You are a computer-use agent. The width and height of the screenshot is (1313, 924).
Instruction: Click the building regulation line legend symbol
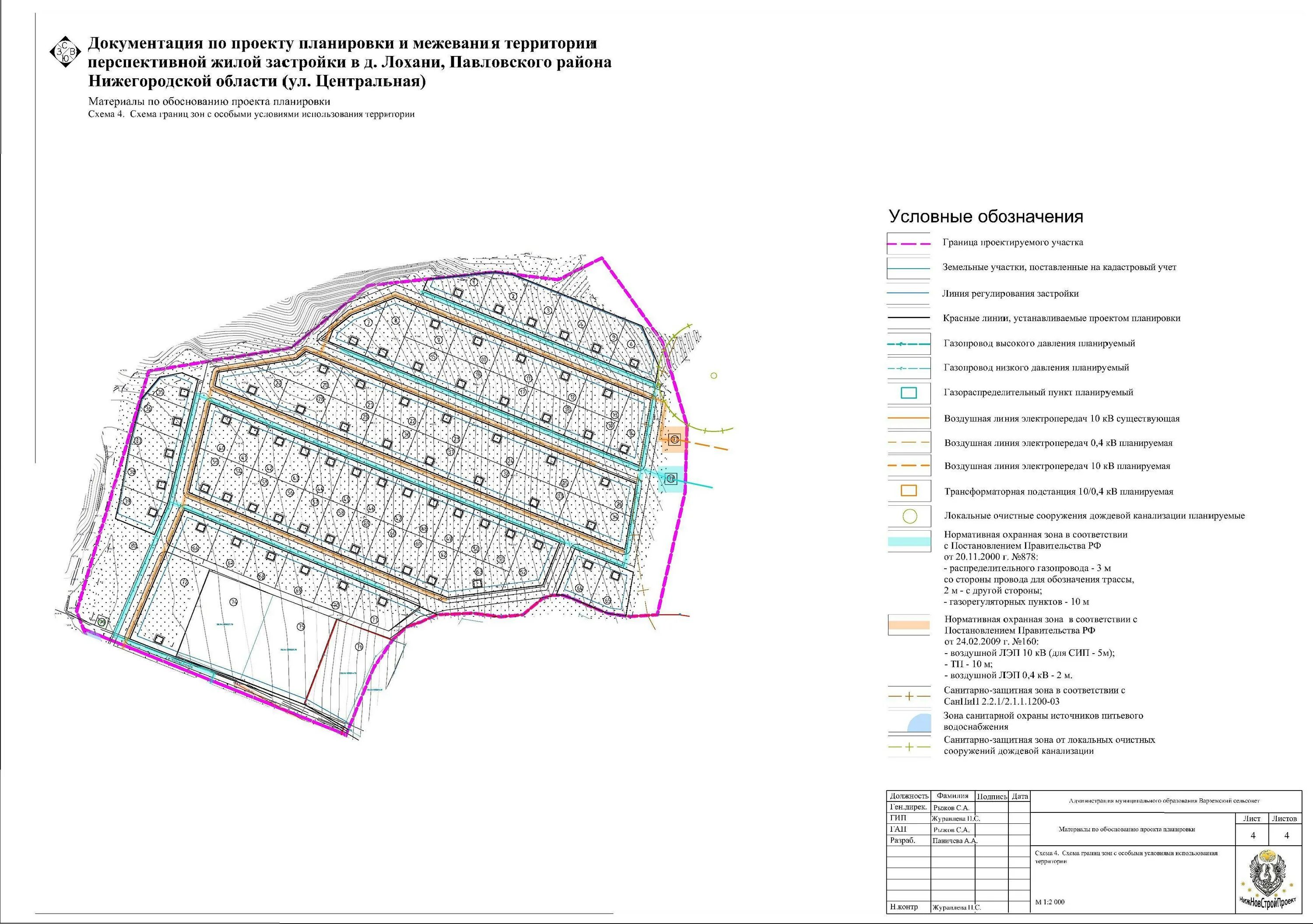tap(908, 293)
